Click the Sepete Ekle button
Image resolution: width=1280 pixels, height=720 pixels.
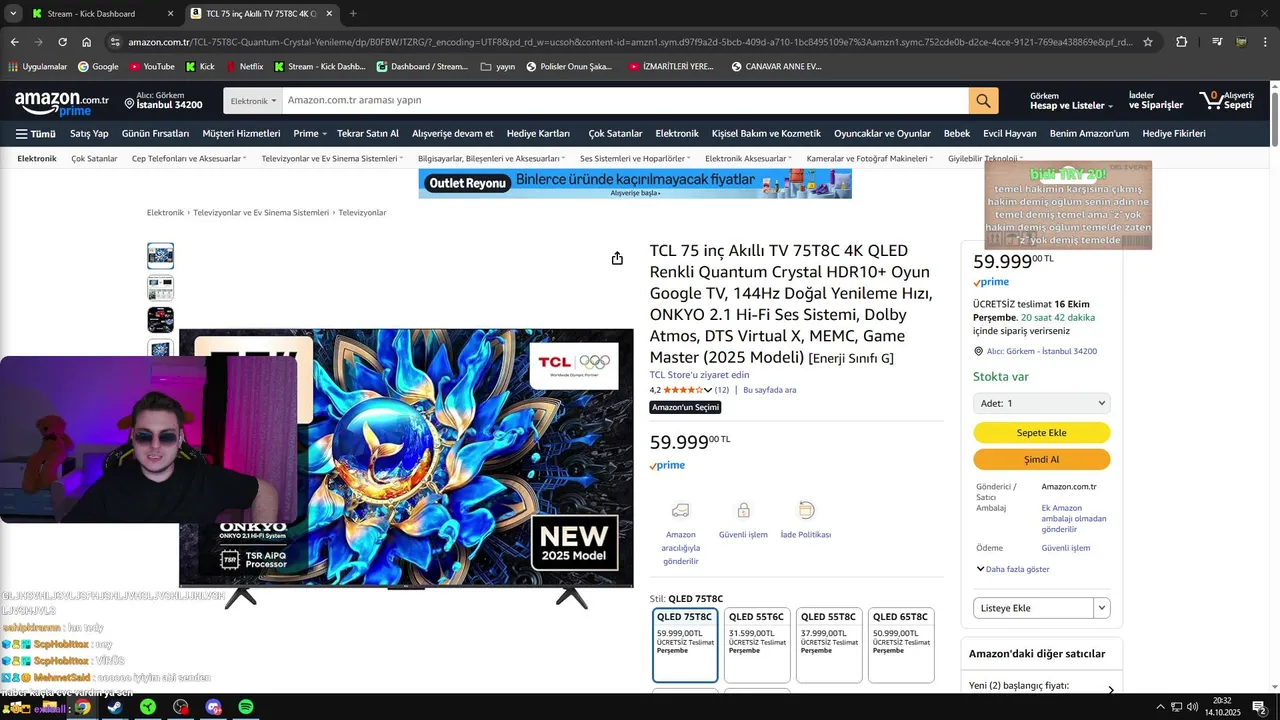click(1041, 432)
